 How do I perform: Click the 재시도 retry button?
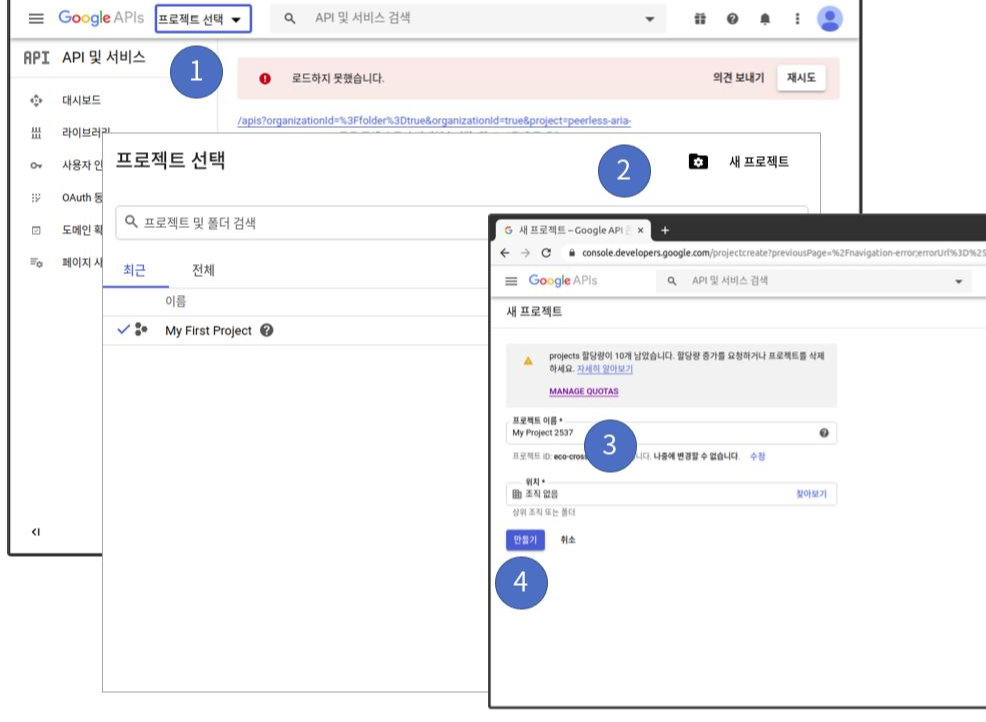coord(801,78)
